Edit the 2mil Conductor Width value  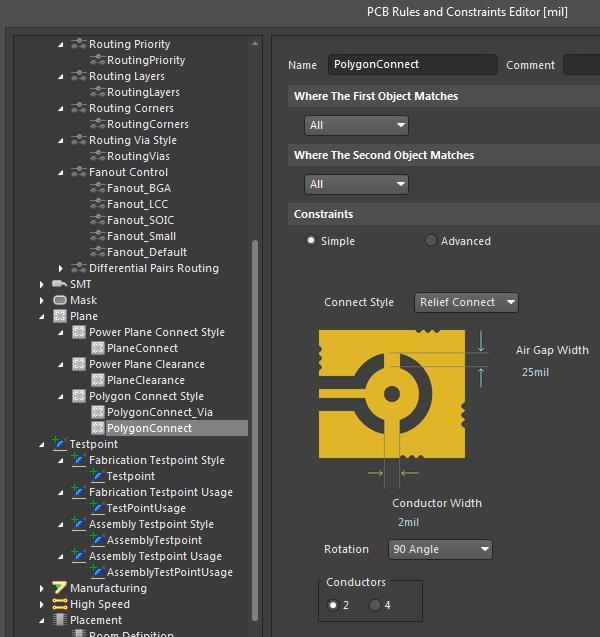[408, 522]
